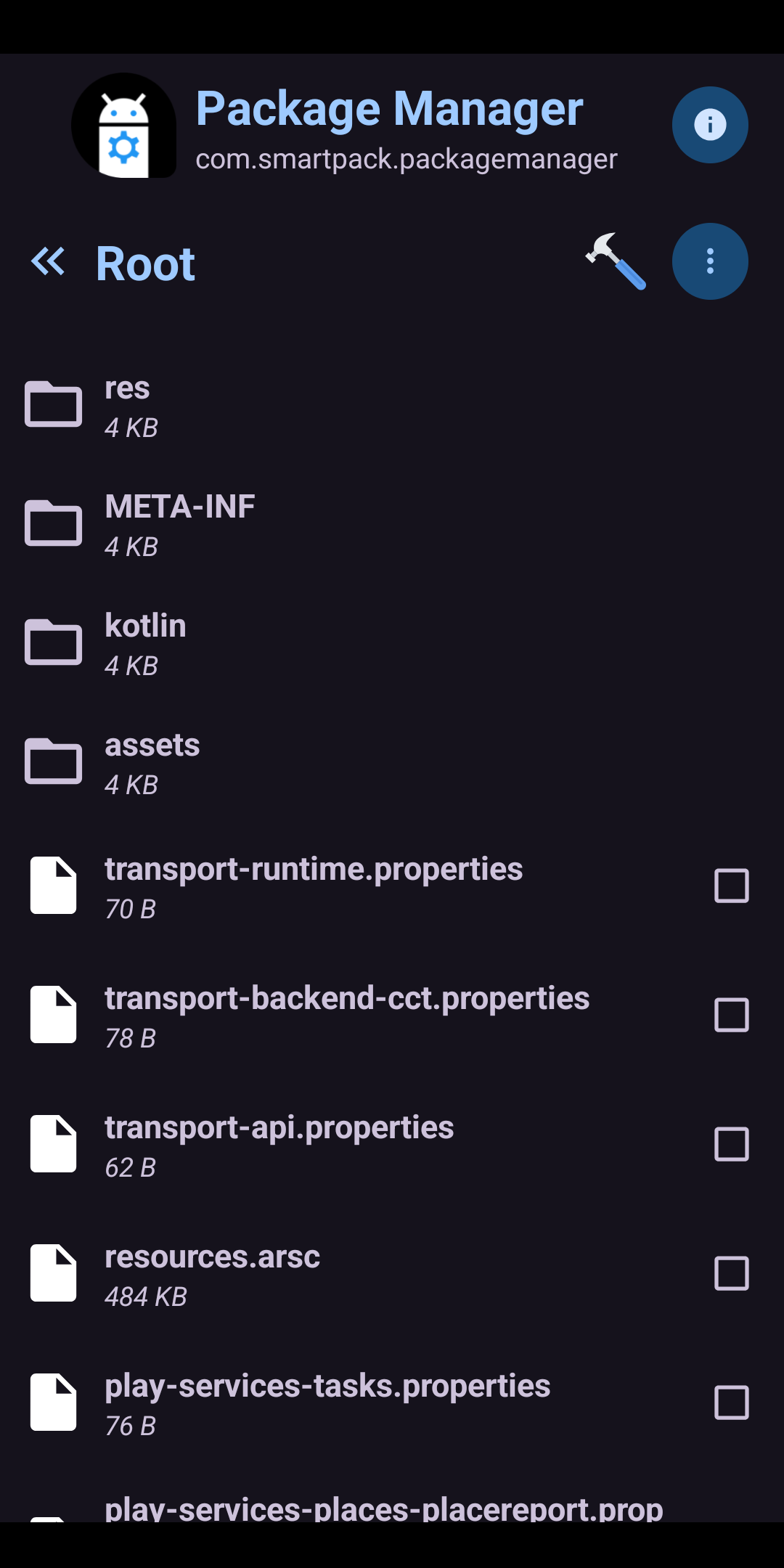Open the META-INF folder
Viewport: 784px width, 1568px height.
point(180,524)
